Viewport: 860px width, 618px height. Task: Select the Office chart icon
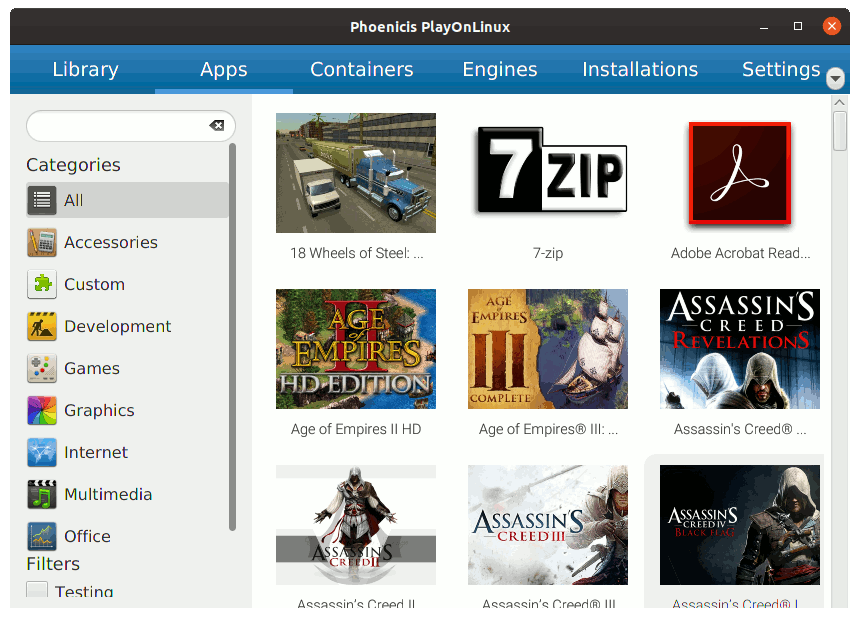[42, 536]
